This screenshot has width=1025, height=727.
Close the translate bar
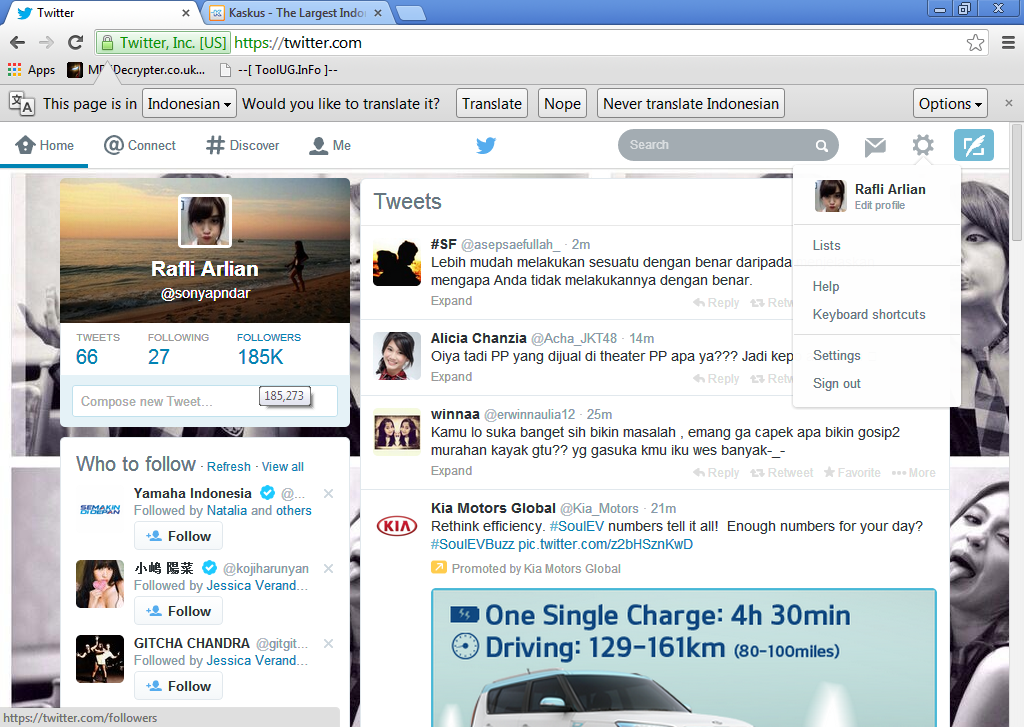pyautogui.click(x=1009, y=103)
